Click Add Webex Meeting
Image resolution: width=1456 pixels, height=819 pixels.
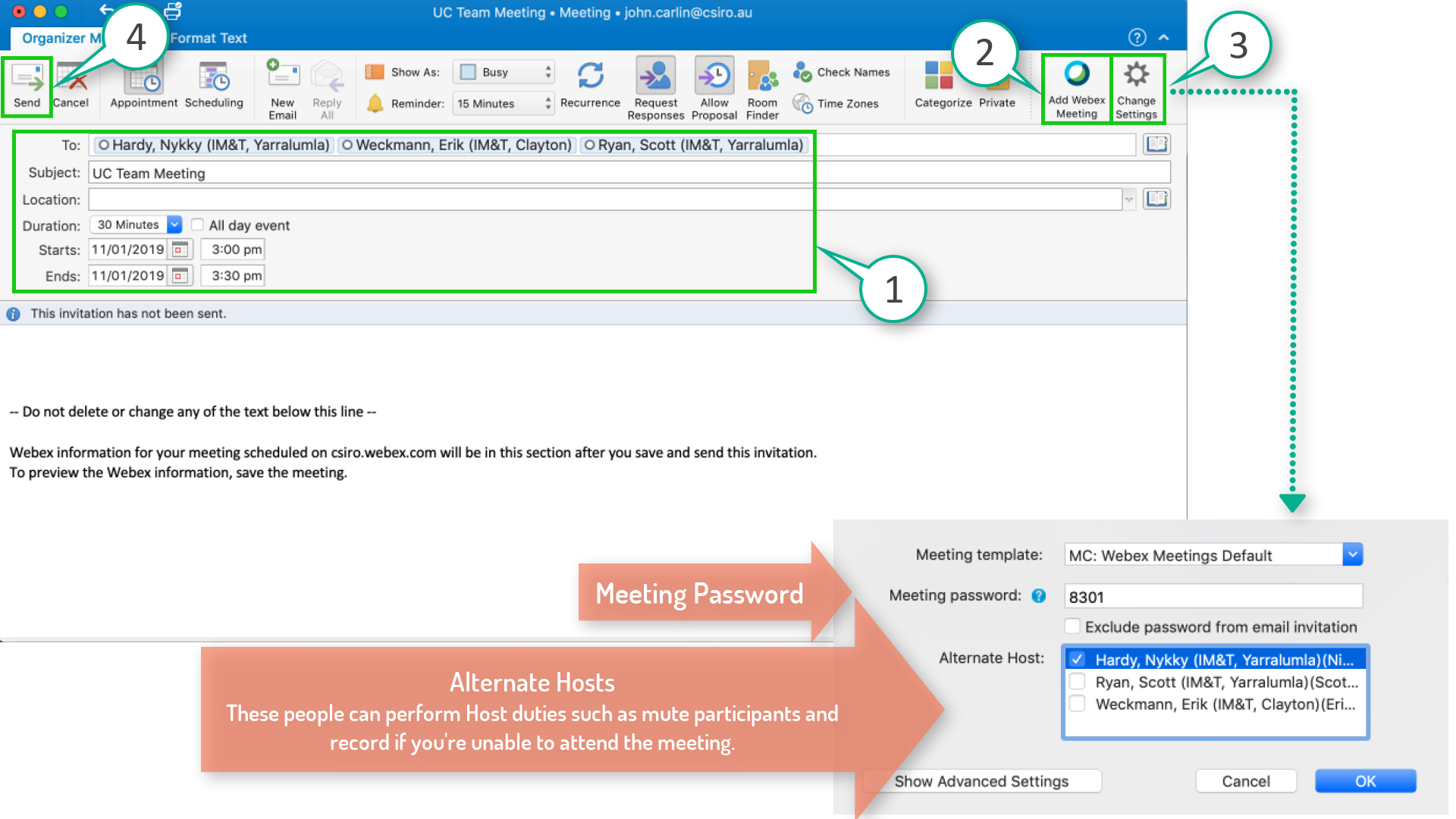coord(1077,89)
